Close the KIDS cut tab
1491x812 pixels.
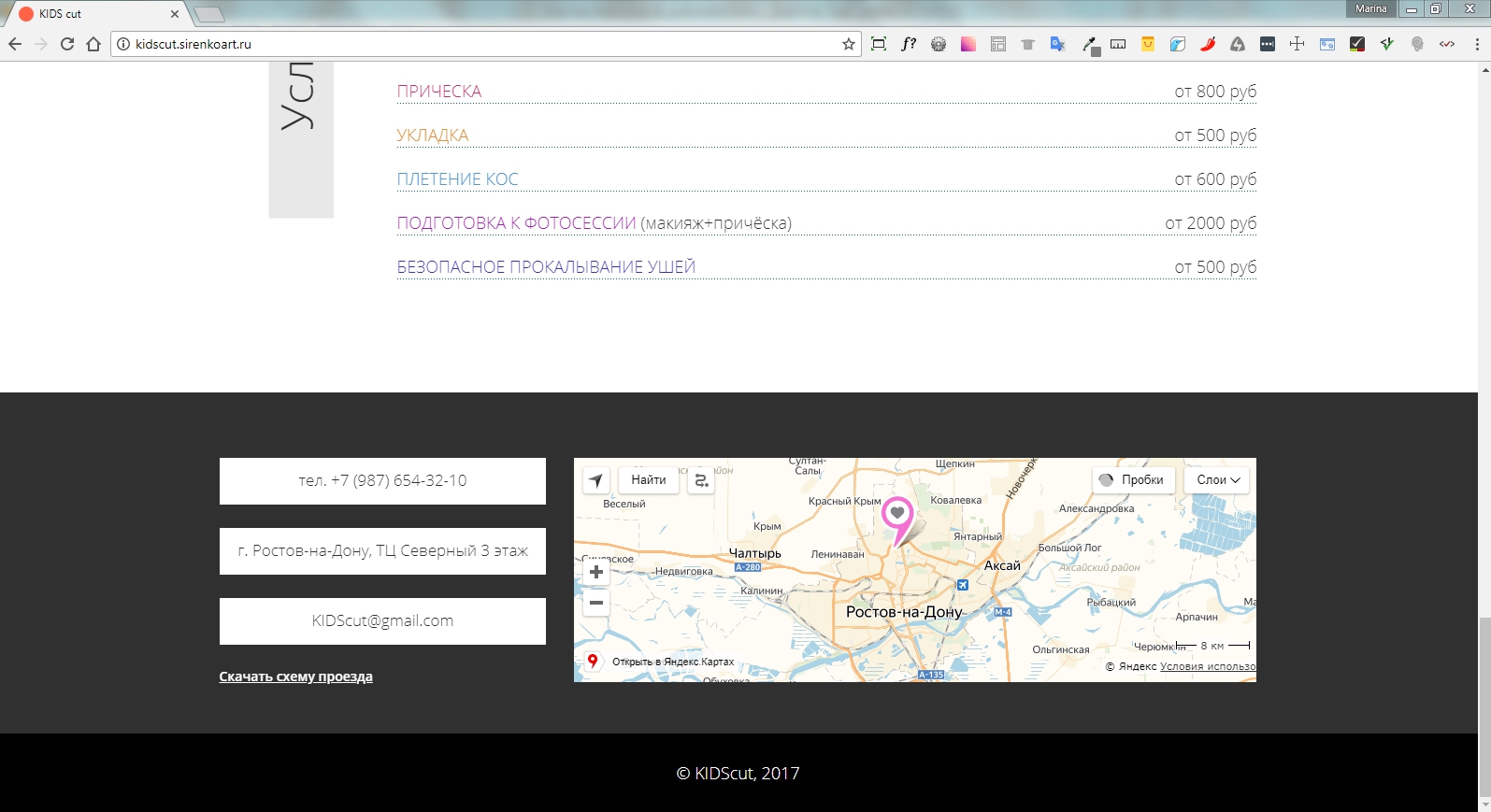pos(175,14)
